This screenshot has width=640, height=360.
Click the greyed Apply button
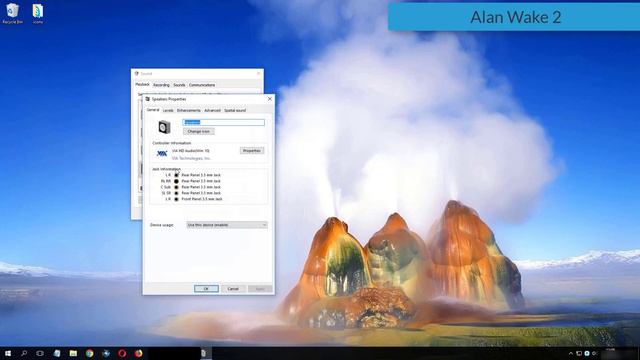[260, 289]
